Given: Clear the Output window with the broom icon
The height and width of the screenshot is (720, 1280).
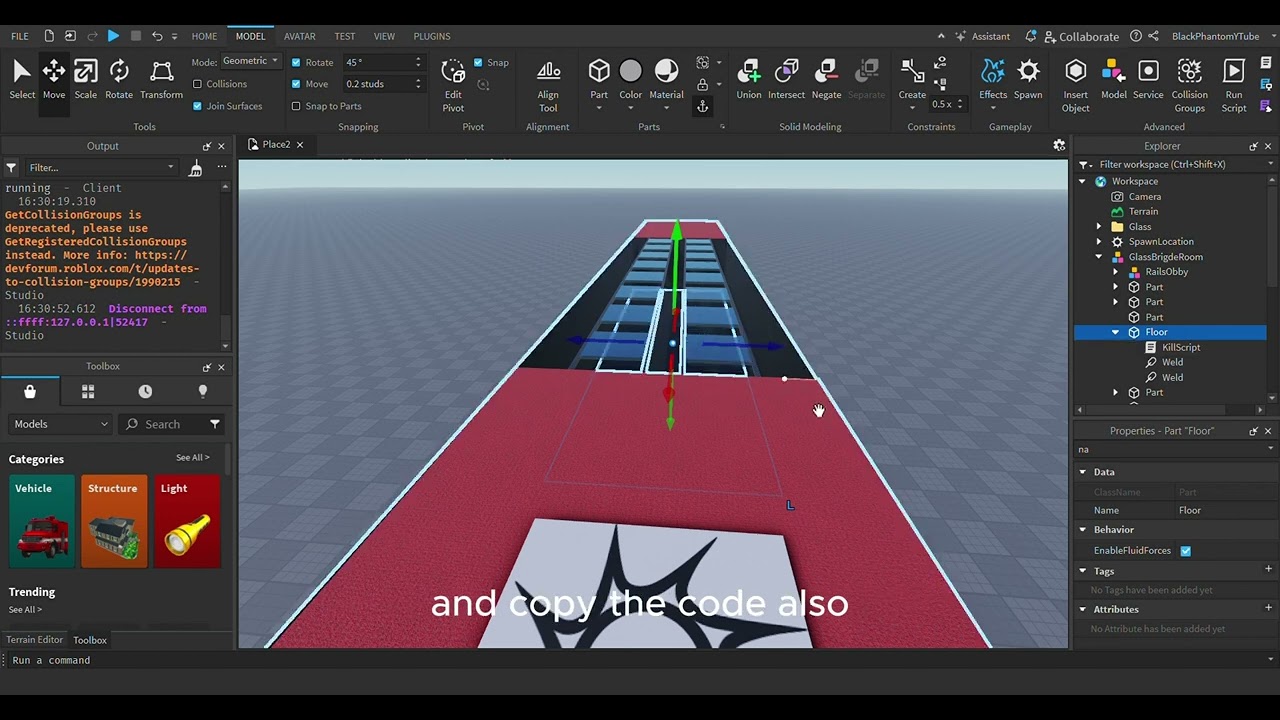Looking at the screenshot, I should click(196, 168).
